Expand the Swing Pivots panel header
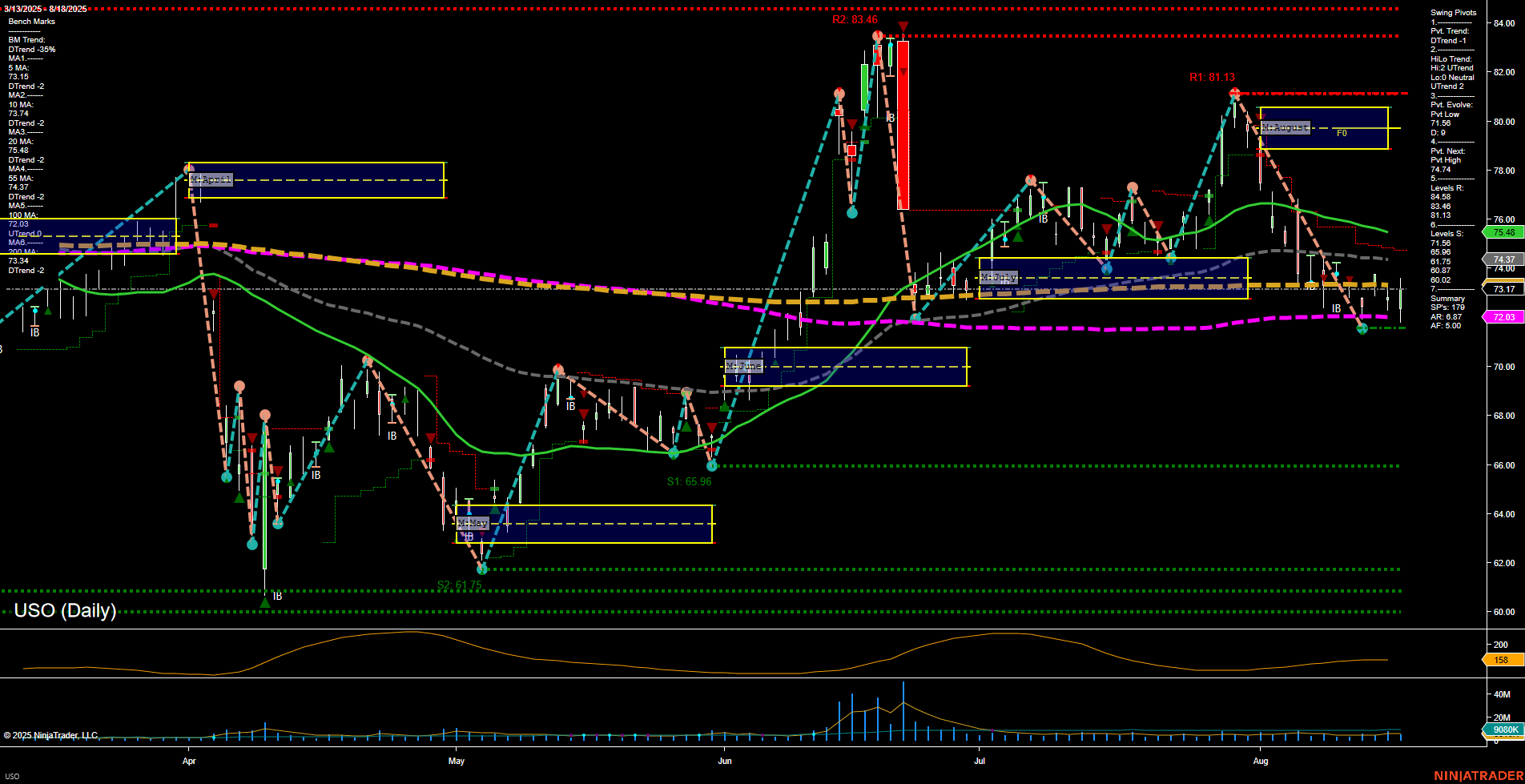Image resolution: width=1525 pixels, height=784 pixels. pyautogui.click(x=1451, y=12)
